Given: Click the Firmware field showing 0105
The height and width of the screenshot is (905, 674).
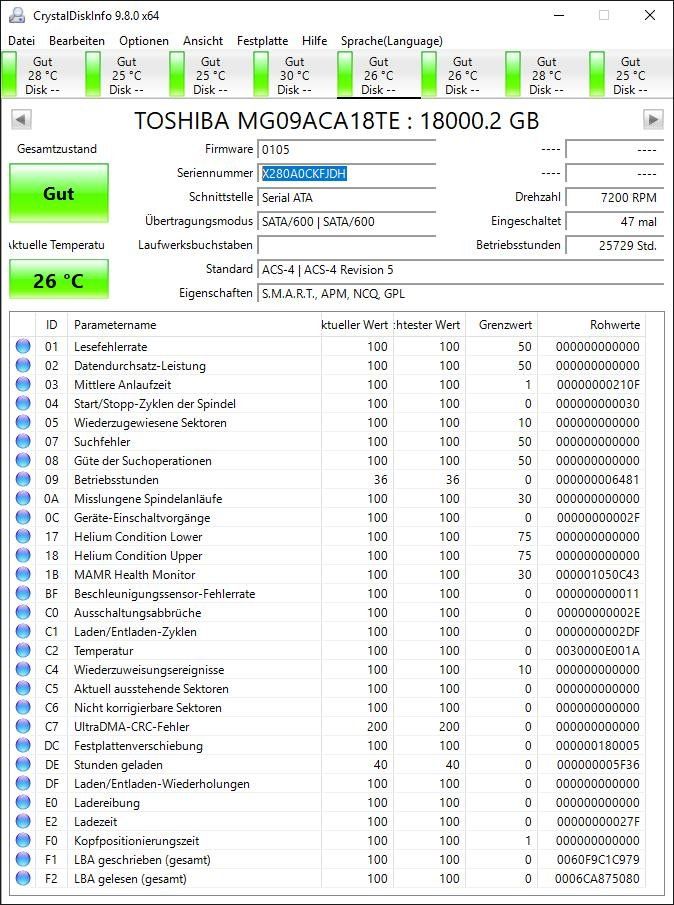Looking at the screenshot, I should [346, 149].
